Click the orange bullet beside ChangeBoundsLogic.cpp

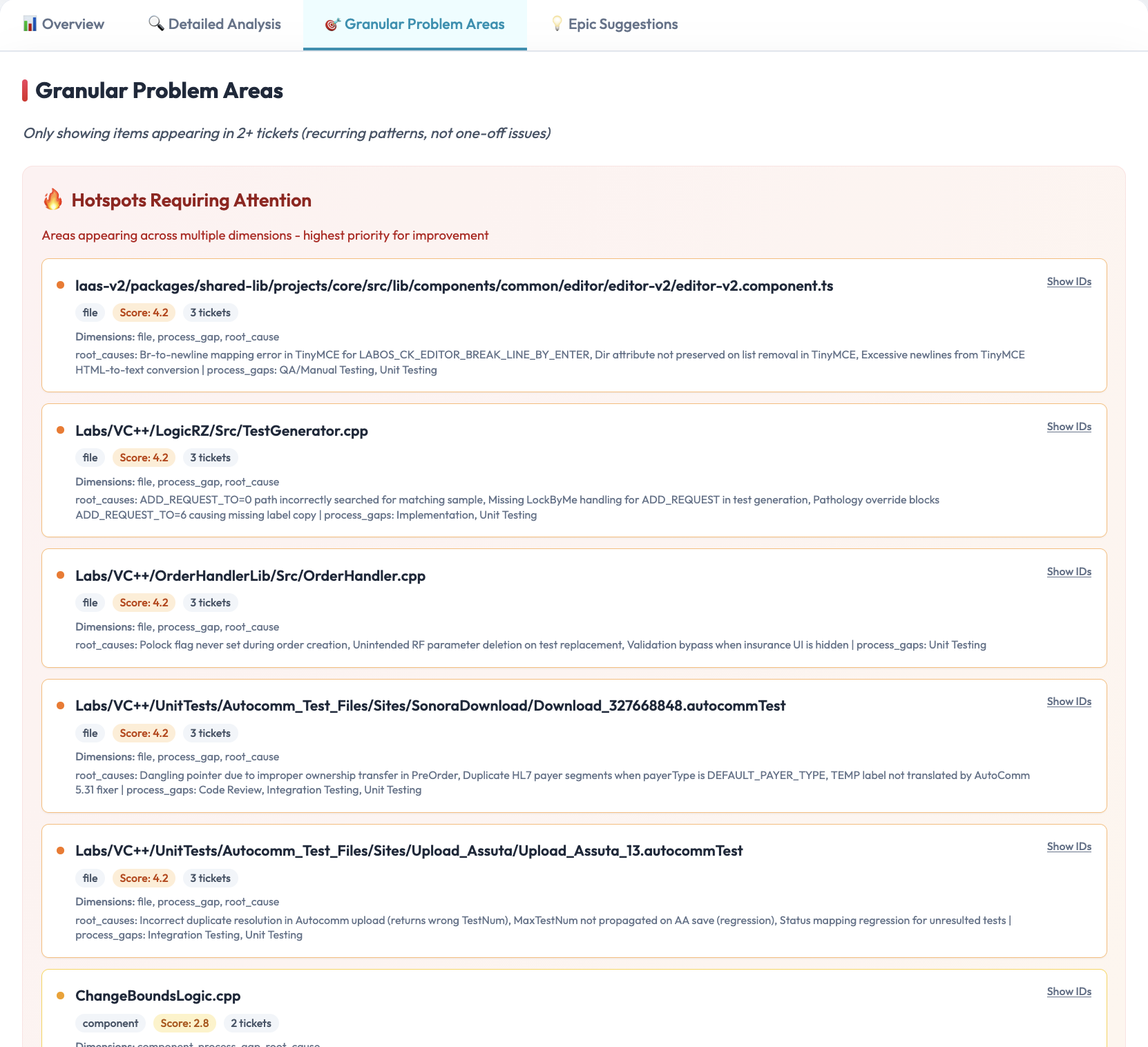(61, 995)
